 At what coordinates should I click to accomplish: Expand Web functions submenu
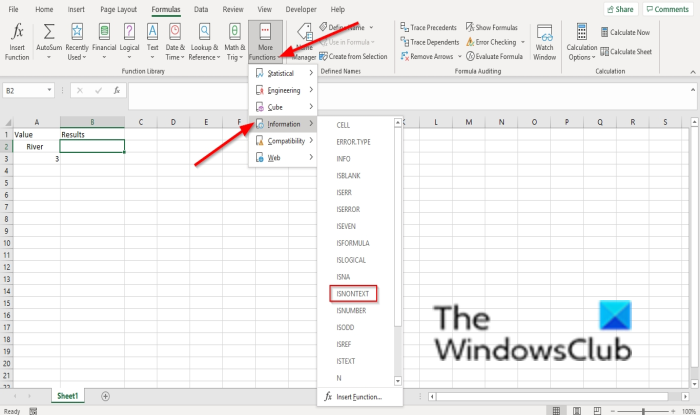click(283, 158)
